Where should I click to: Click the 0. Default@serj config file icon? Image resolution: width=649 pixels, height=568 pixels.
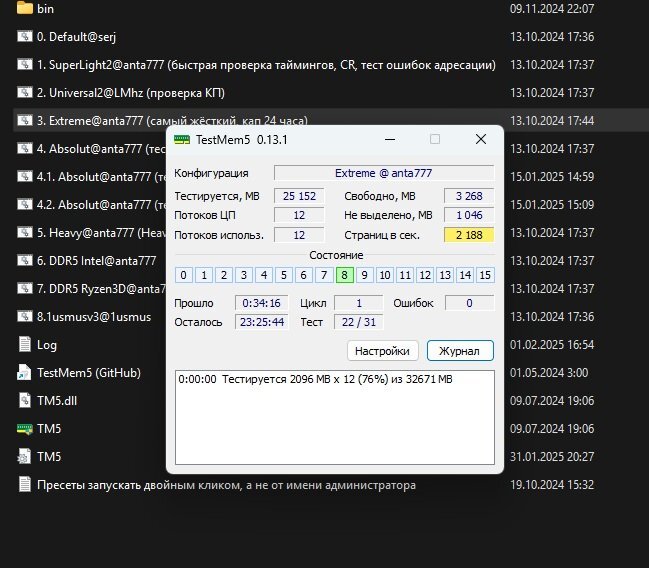[x=25, y=37]
